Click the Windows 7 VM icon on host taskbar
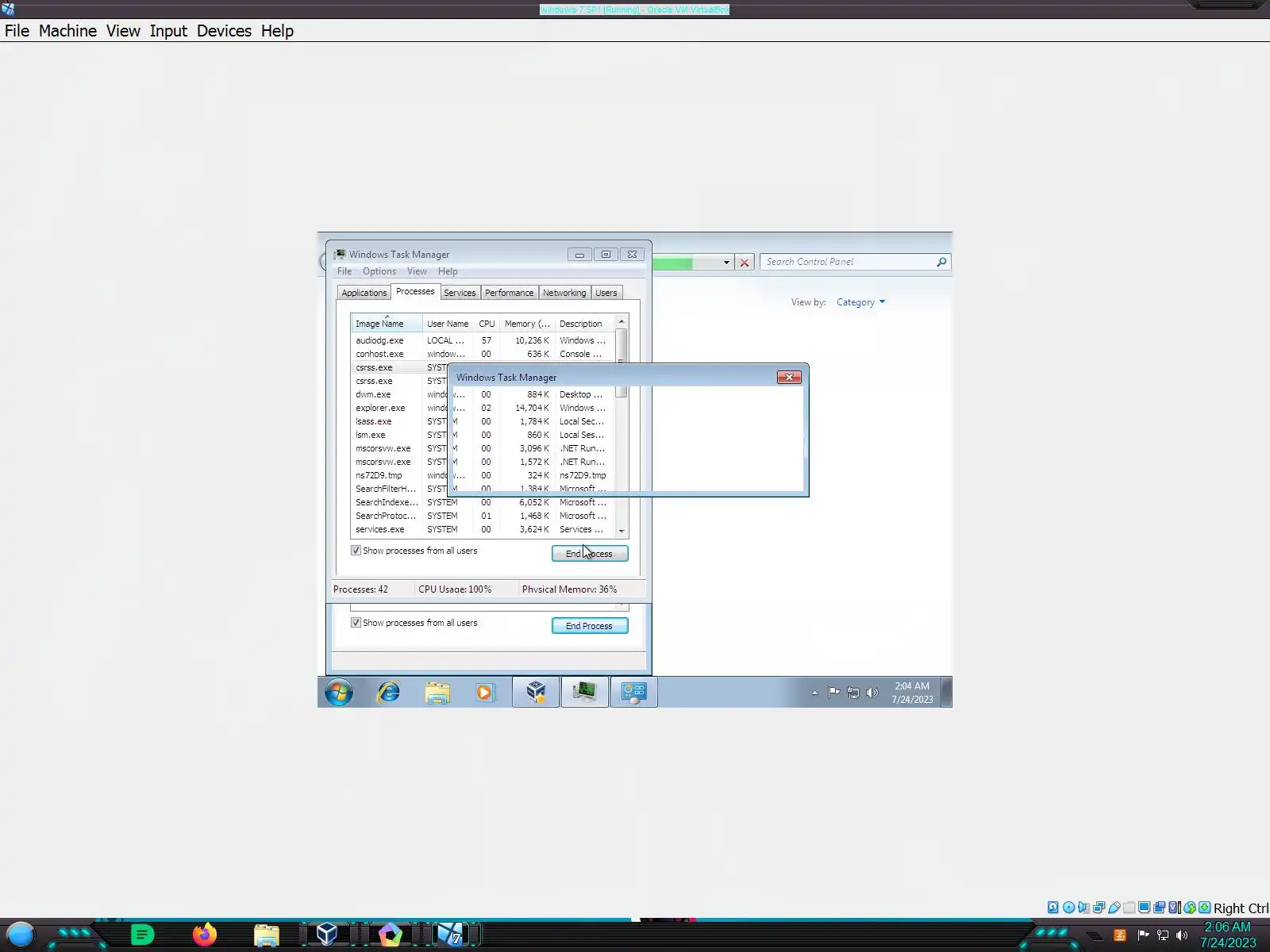Viewport: 1270px width, 952px height. point(451,935)
